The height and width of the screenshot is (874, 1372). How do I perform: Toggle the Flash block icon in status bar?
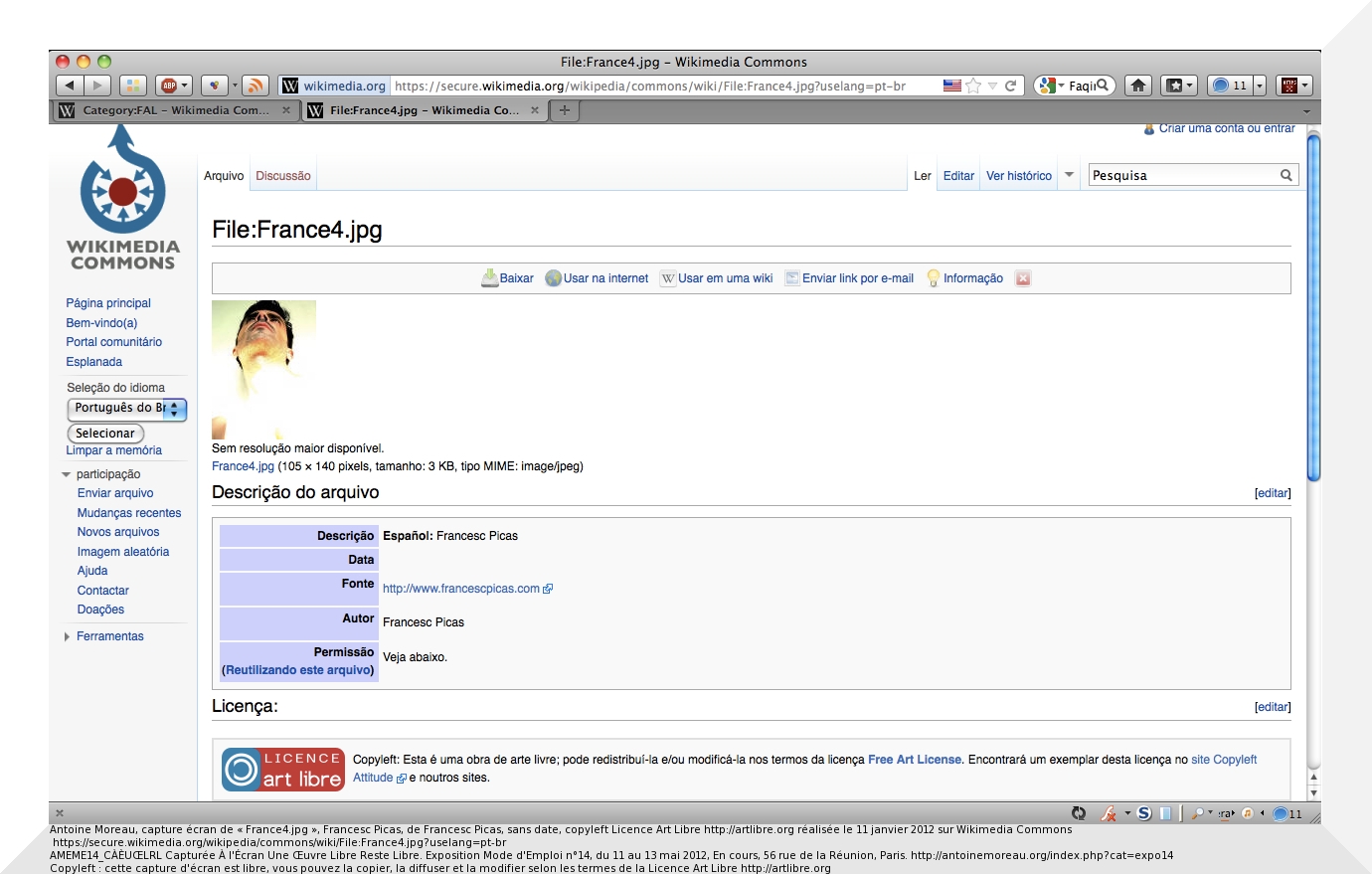pos(1108,813)
